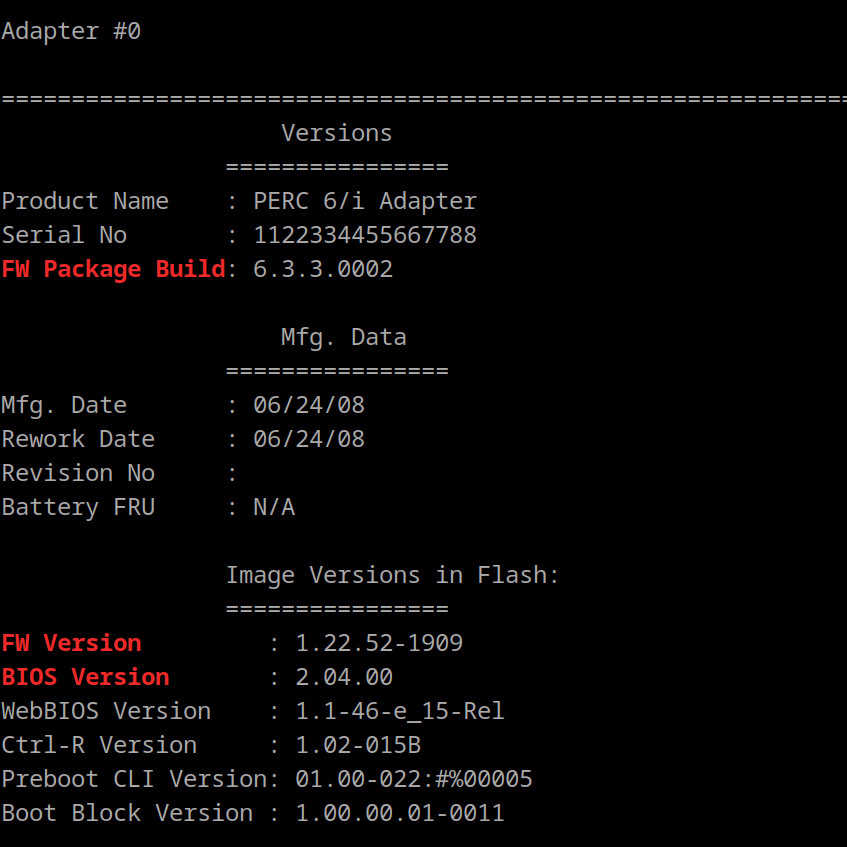Click the Boot Block version 1.00.00.01-0011
The width and height of the screenshot is (847, 847).
[400, 813]
